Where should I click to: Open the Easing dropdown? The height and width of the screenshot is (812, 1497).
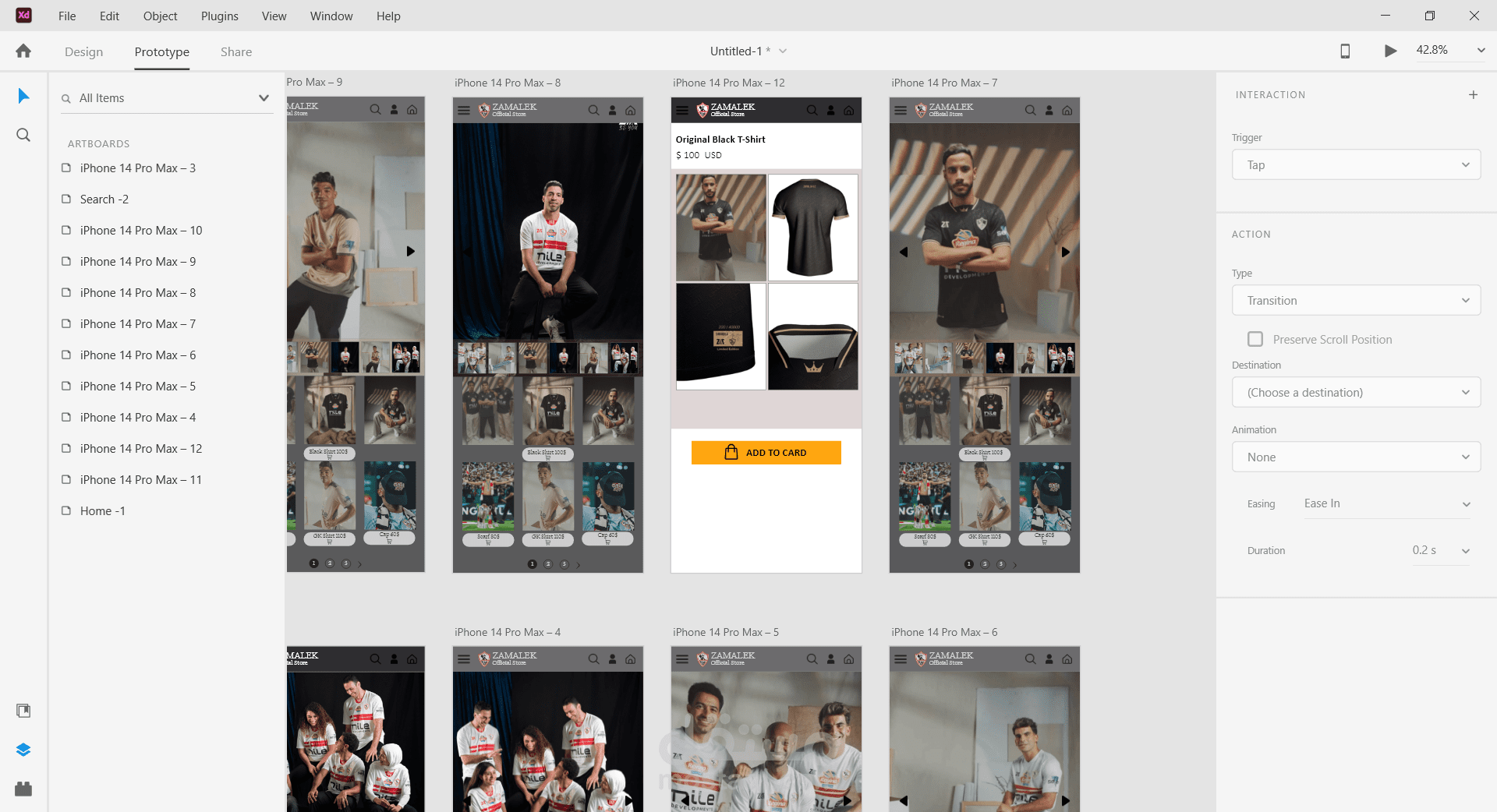click(1386, 503)
